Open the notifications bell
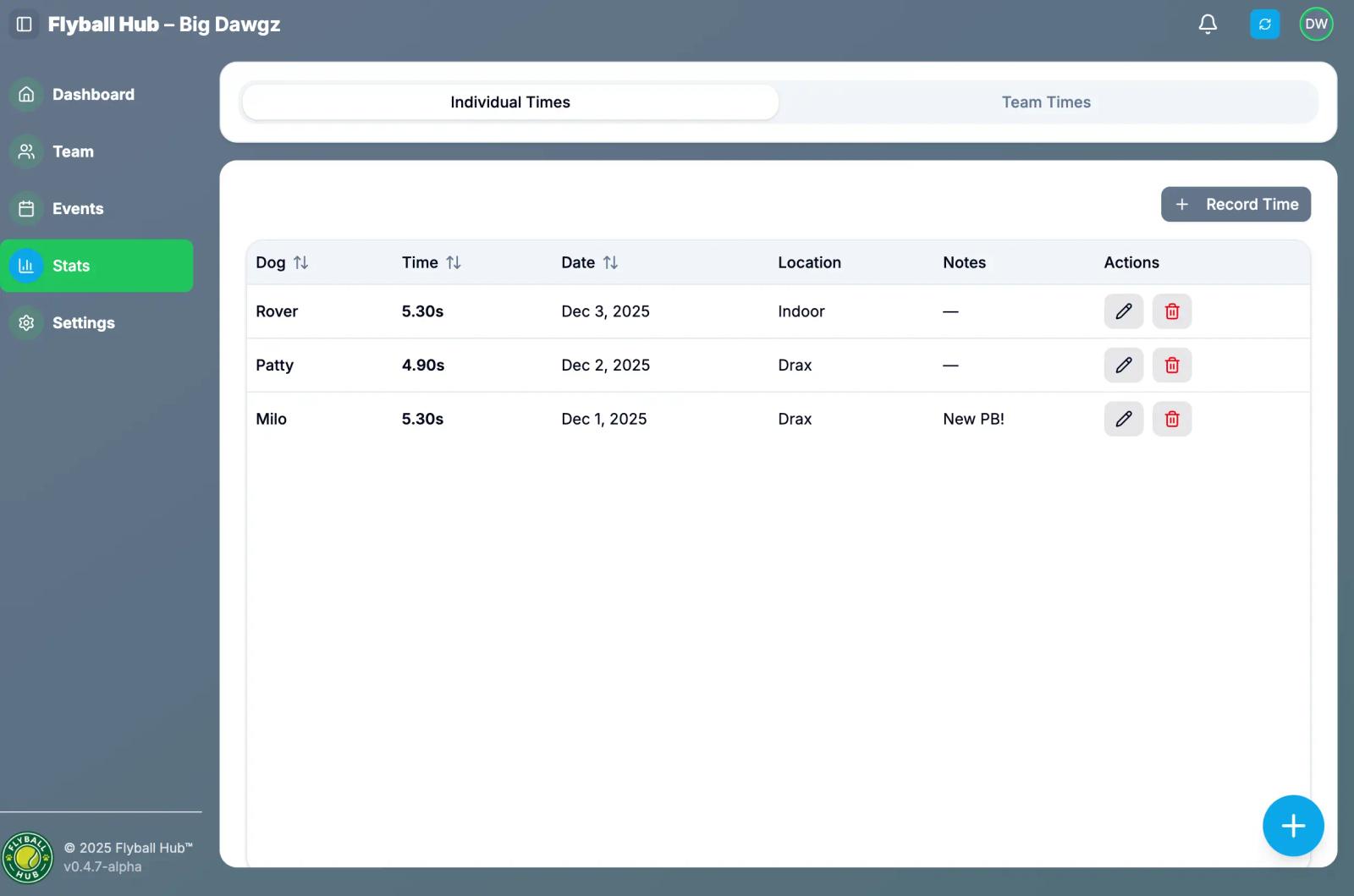The height and width of the screenshot is (896, 1354). click(1208, 25)
